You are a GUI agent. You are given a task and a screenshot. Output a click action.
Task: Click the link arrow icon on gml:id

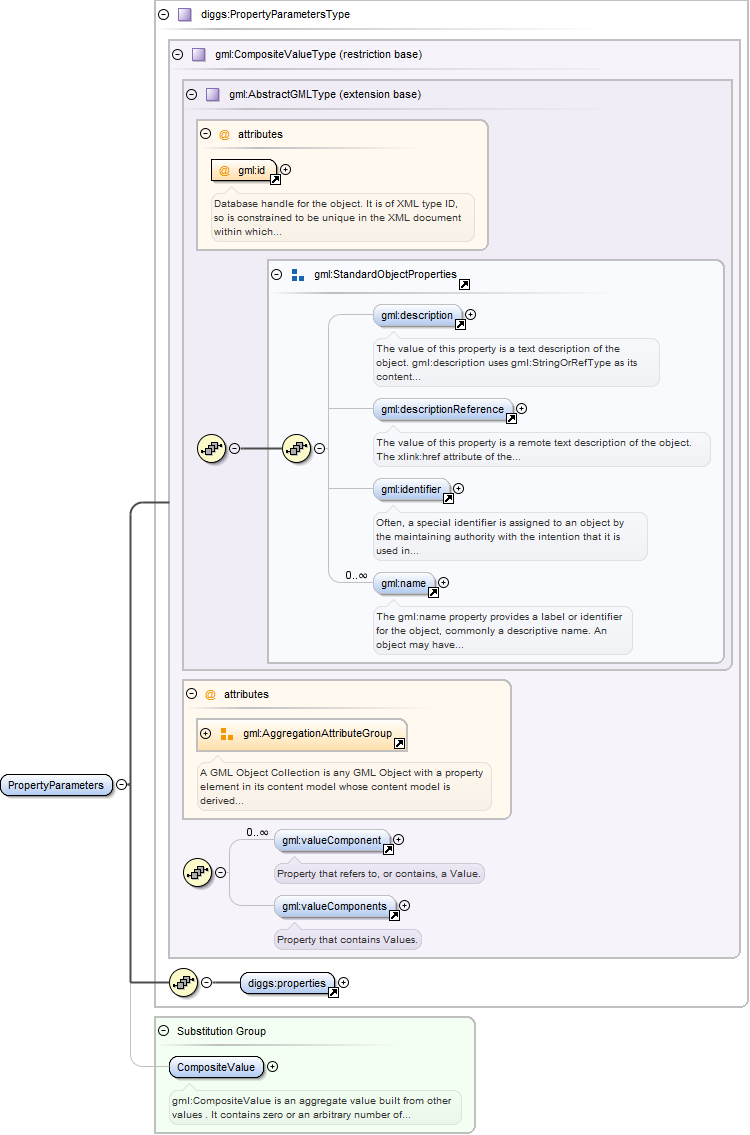click(276, 180)
